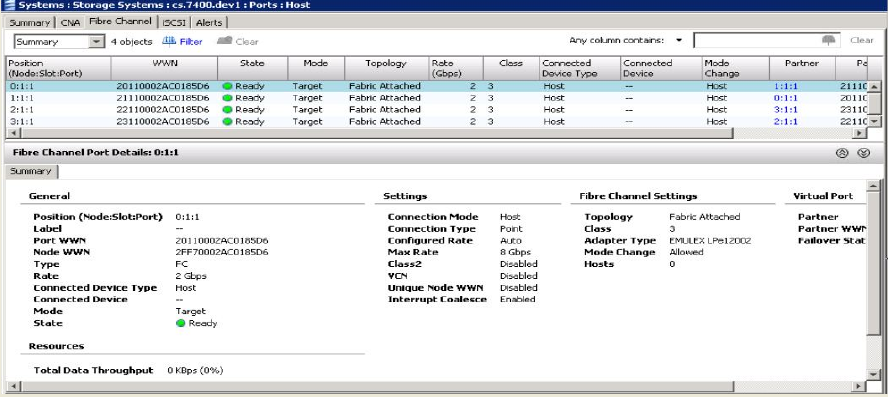Collapse details panel with up chevron icon

(x=842, y=153)
